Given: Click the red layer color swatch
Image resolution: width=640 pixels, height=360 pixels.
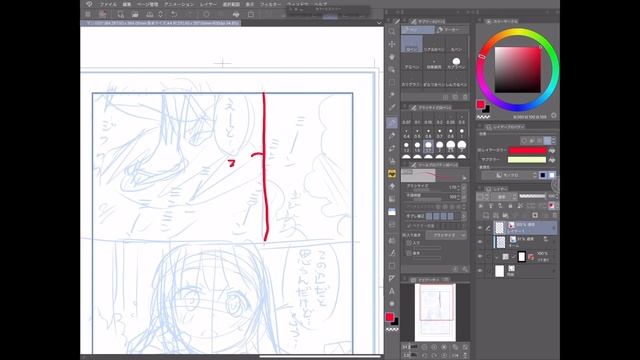Looking at the screenshot, I should 527,151.
